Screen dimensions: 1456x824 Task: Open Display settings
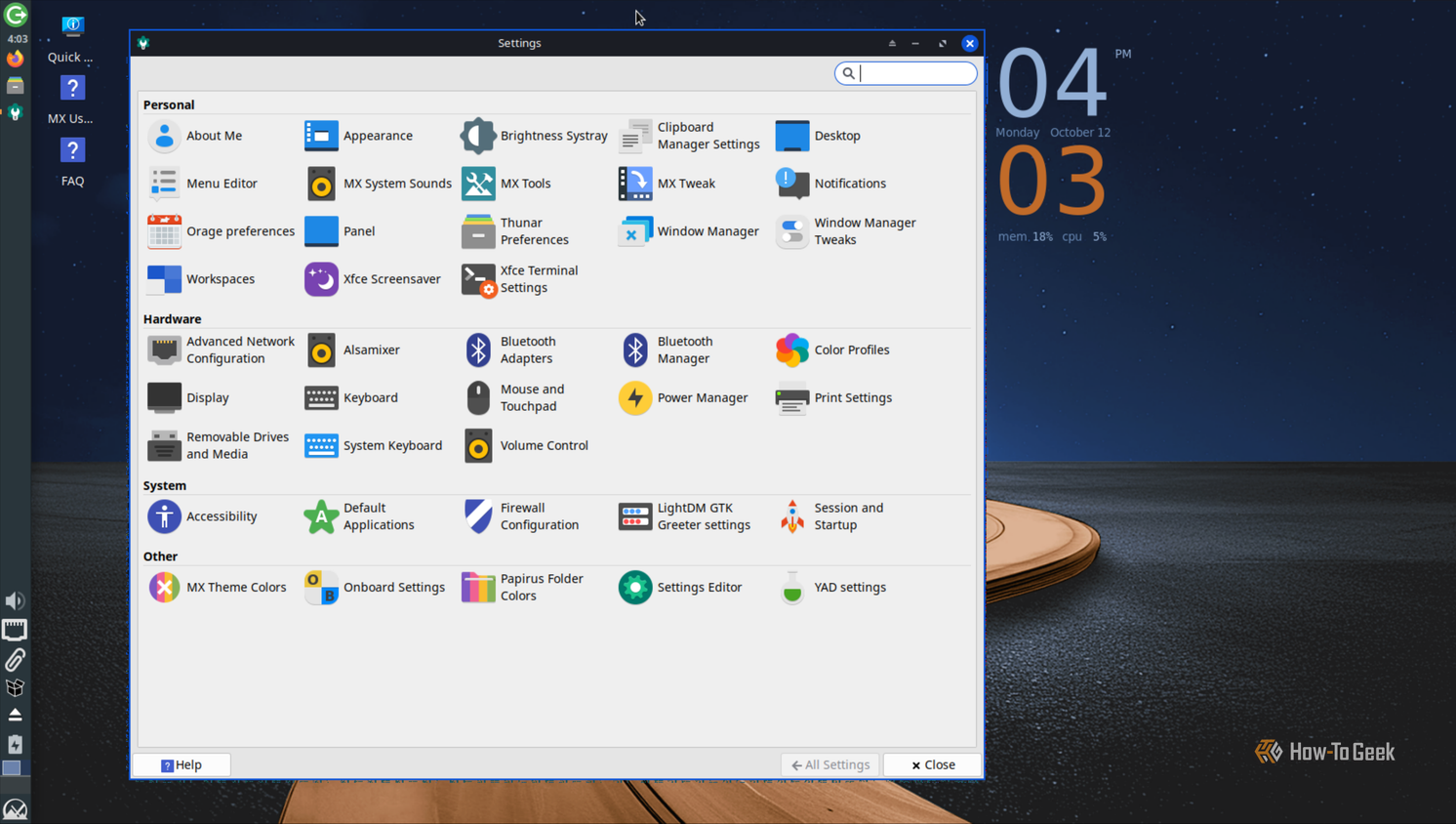point(188,397)
